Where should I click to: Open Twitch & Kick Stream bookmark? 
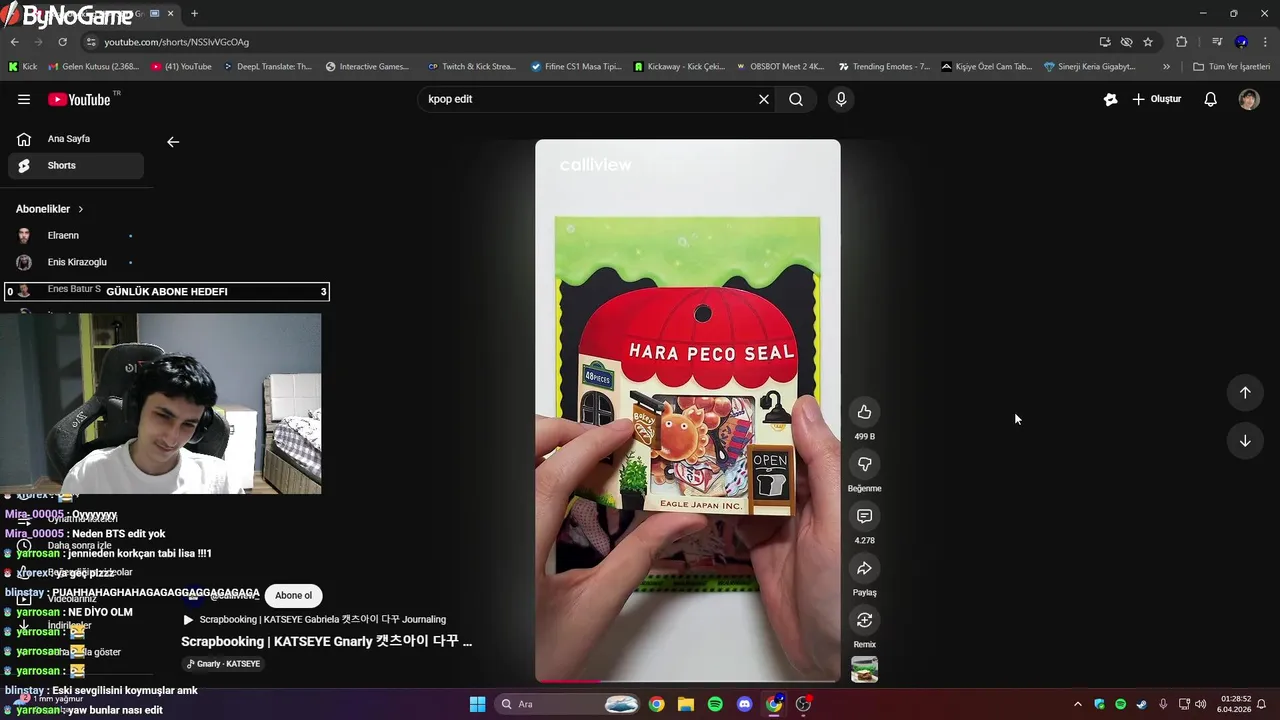point(472,67)
